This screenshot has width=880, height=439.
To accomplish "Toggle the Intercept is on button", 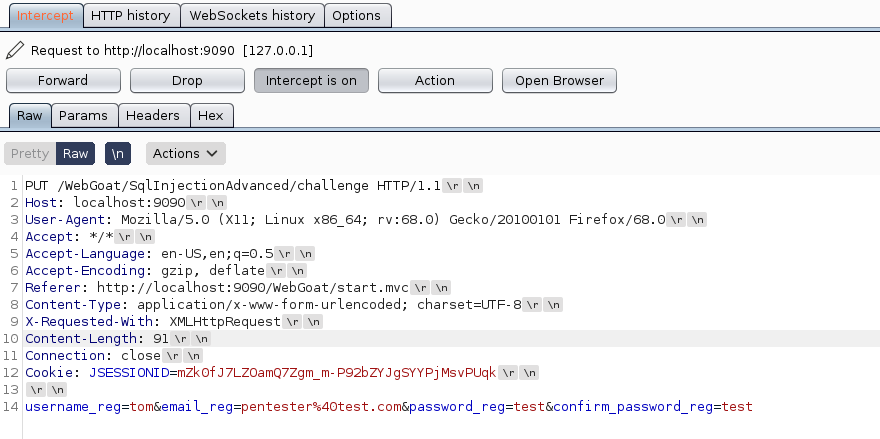I will [311, 81].
